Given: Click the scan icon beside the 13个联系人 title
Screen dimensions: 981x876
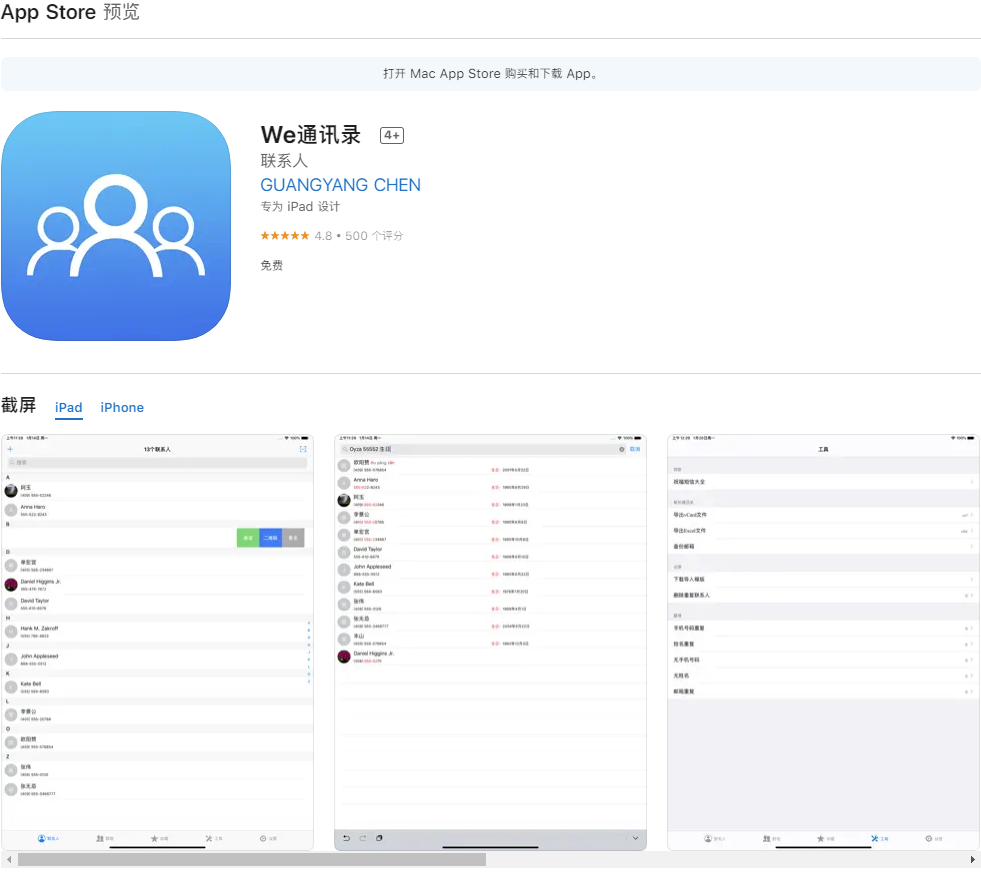Looking at the screenshot, I should (x=303, y=450).
